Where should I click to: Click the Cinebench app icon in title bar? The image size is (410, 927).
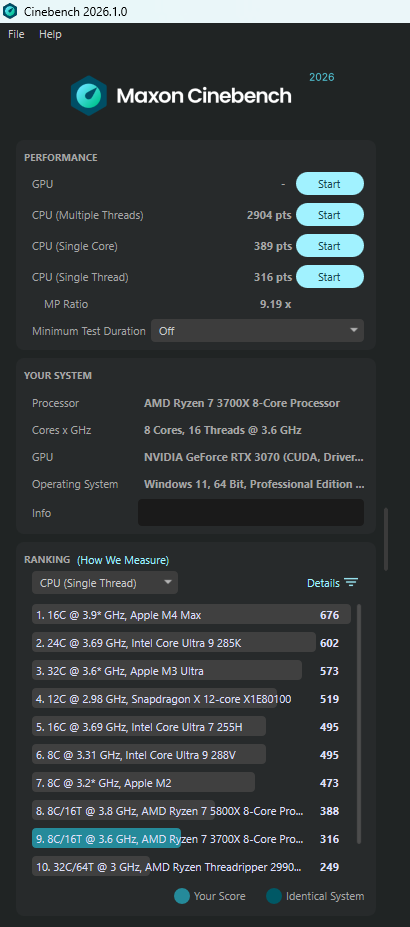click(x=10, y=11)
